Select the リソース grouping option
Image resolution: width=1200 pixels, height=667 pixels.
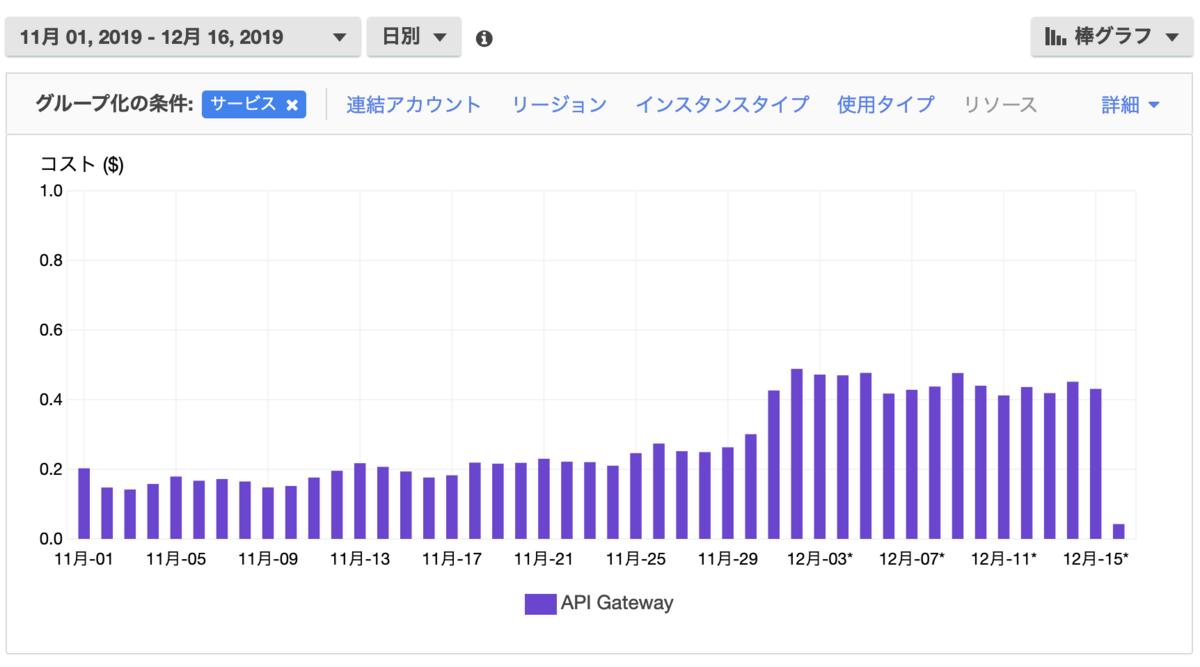(x=1000, y=104)
